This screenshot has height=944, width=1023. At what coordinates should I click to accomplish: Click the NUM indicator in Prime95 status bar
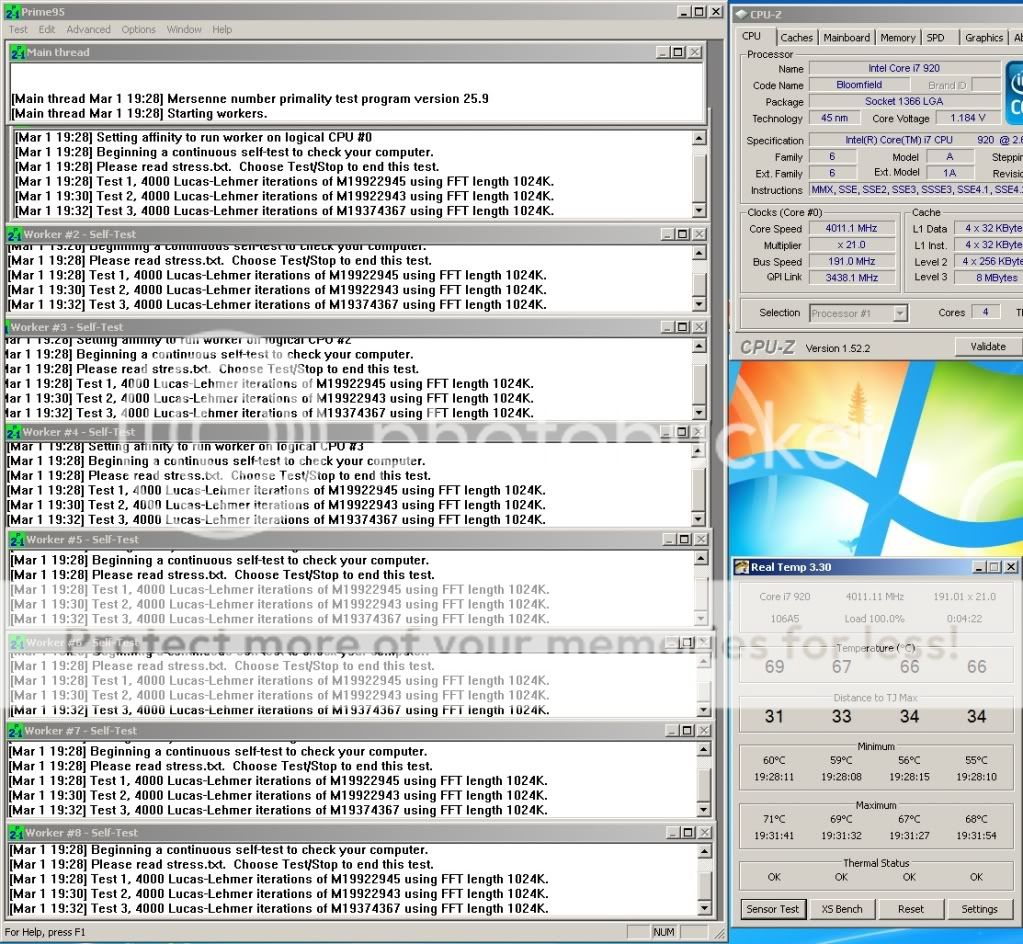[x=664, y=932]
